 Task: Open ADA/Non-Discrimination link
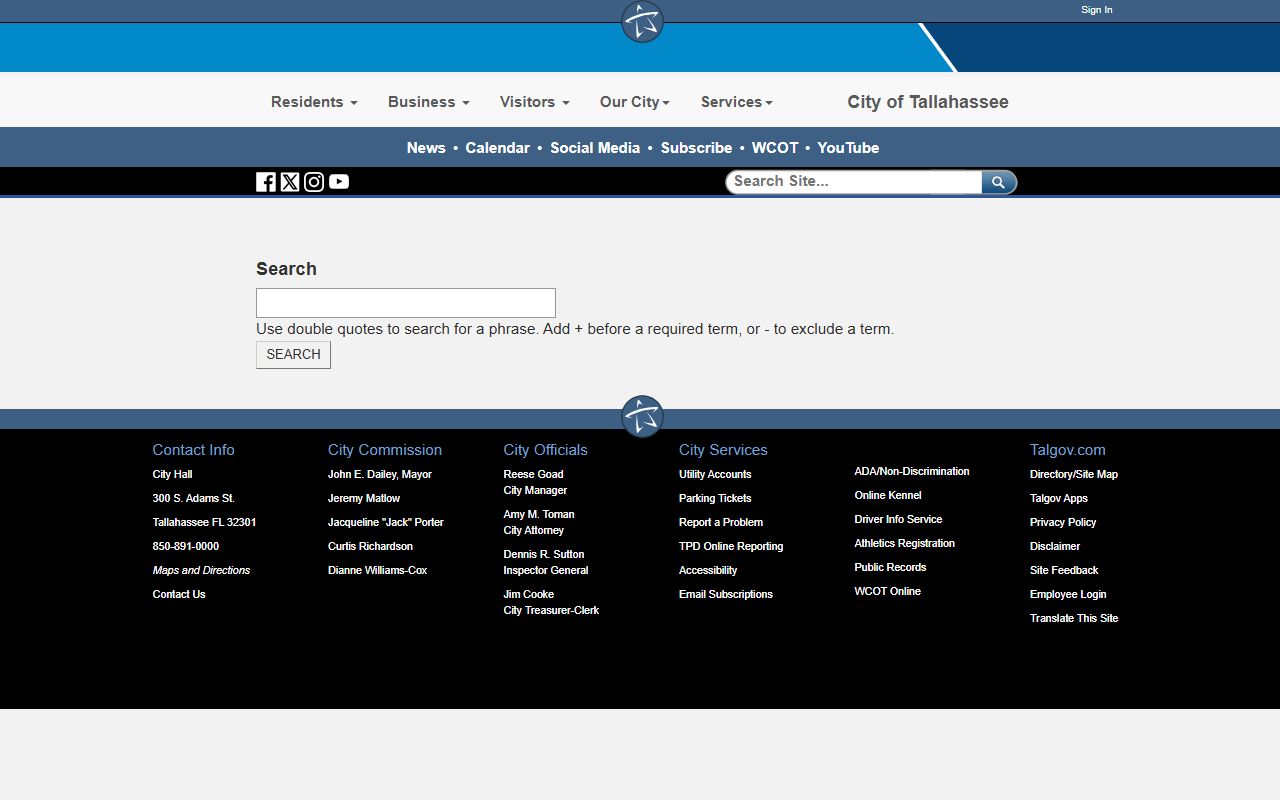pyautogui.click(x=912, y=471)
